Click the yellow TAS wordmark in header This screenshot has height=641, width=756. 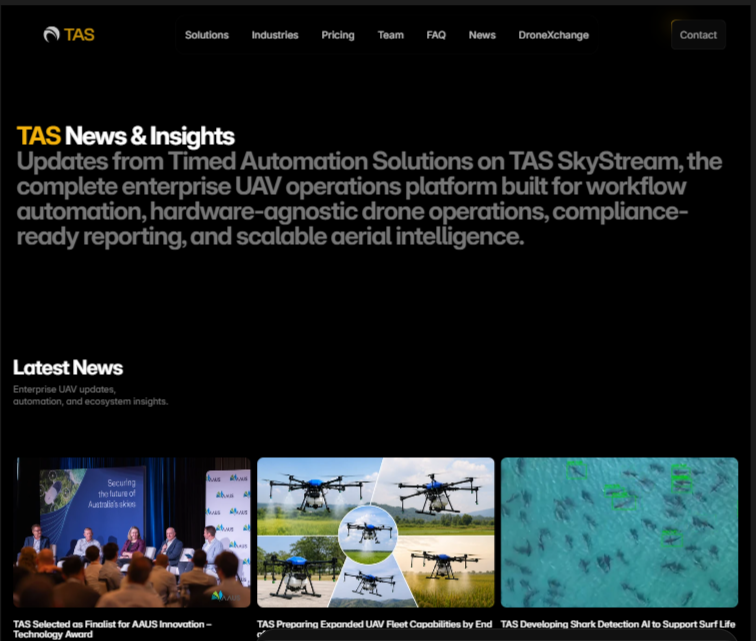(79, 35)
